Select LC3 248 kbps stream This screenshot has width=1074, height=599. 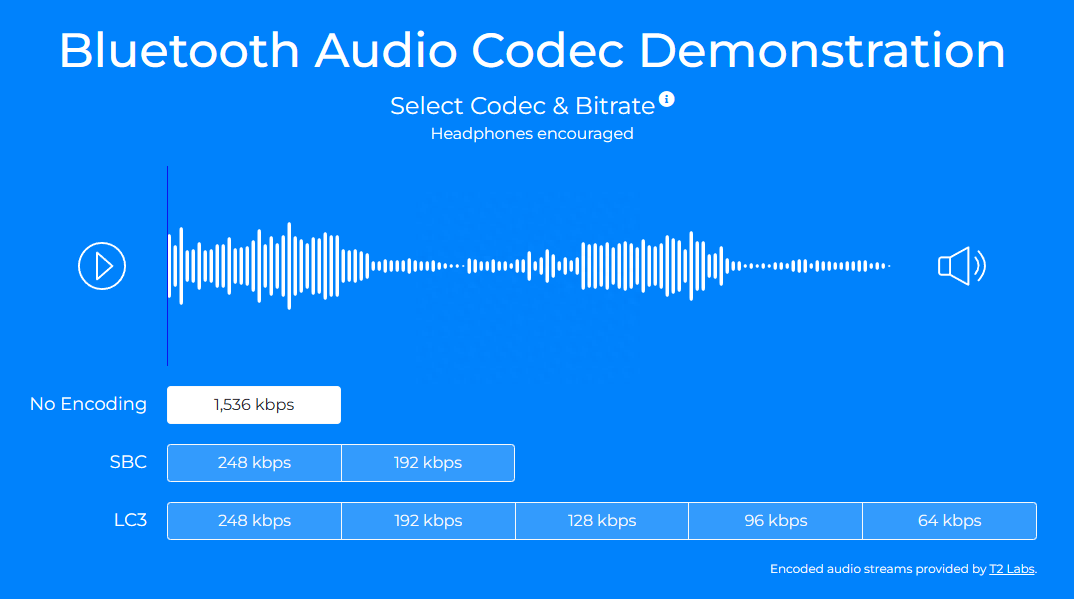tap(254, 521)
